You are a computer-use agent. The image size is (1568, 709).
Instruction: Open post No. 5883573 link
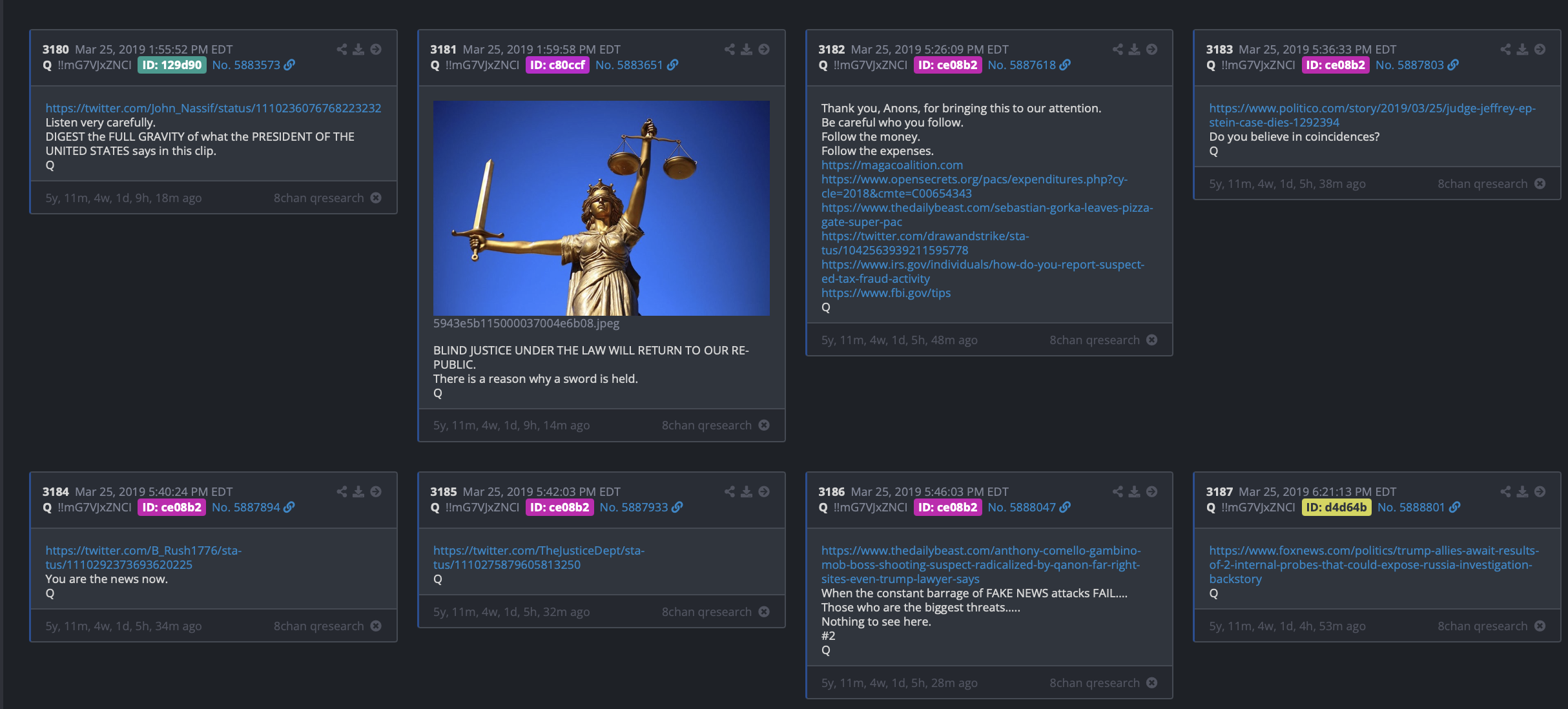point(253,65)
